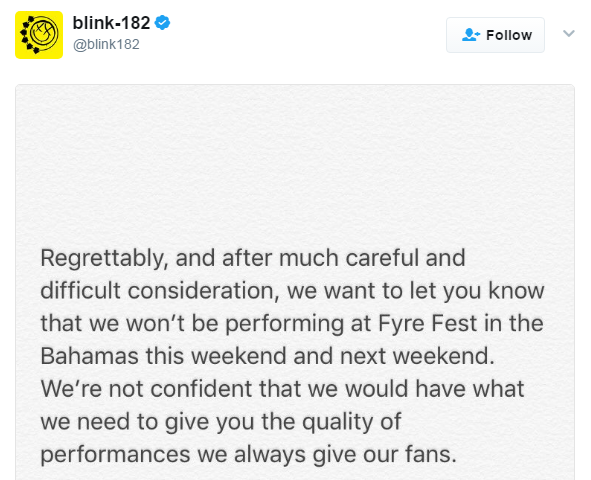
Task: Click the words 'next weekend' in the statement
Action: 417,357
